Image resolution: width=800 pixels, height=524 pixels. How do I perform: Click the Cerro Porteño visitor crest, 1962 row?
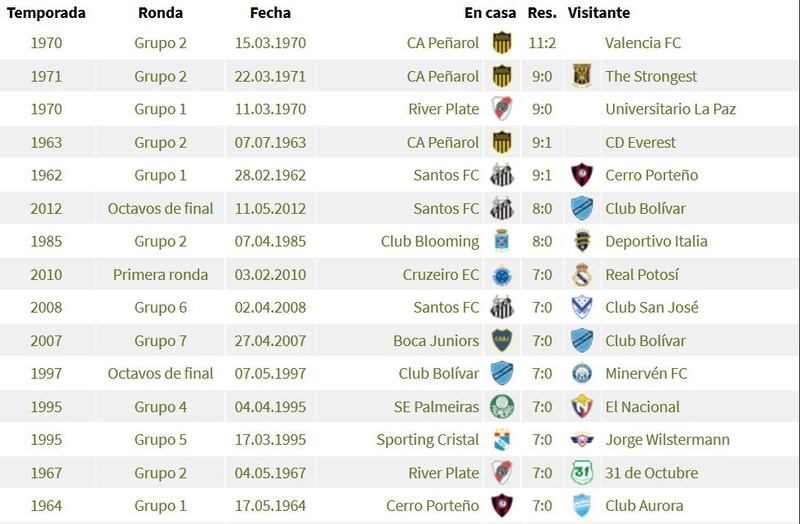click(582, 175)
